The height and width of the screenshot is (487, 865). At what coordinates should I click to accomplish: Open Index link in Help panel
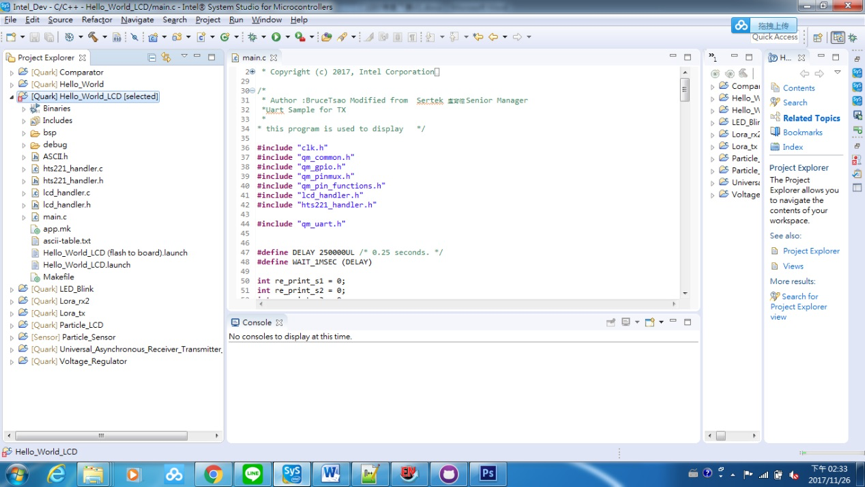pos(792,147)
